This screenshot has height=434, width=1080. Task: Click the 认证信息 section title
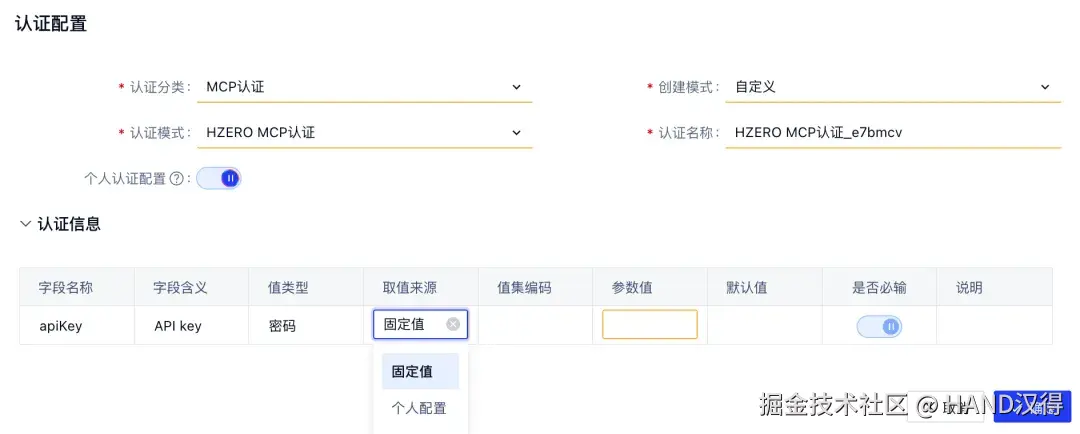pyautogui.click(x=69, y=224)
